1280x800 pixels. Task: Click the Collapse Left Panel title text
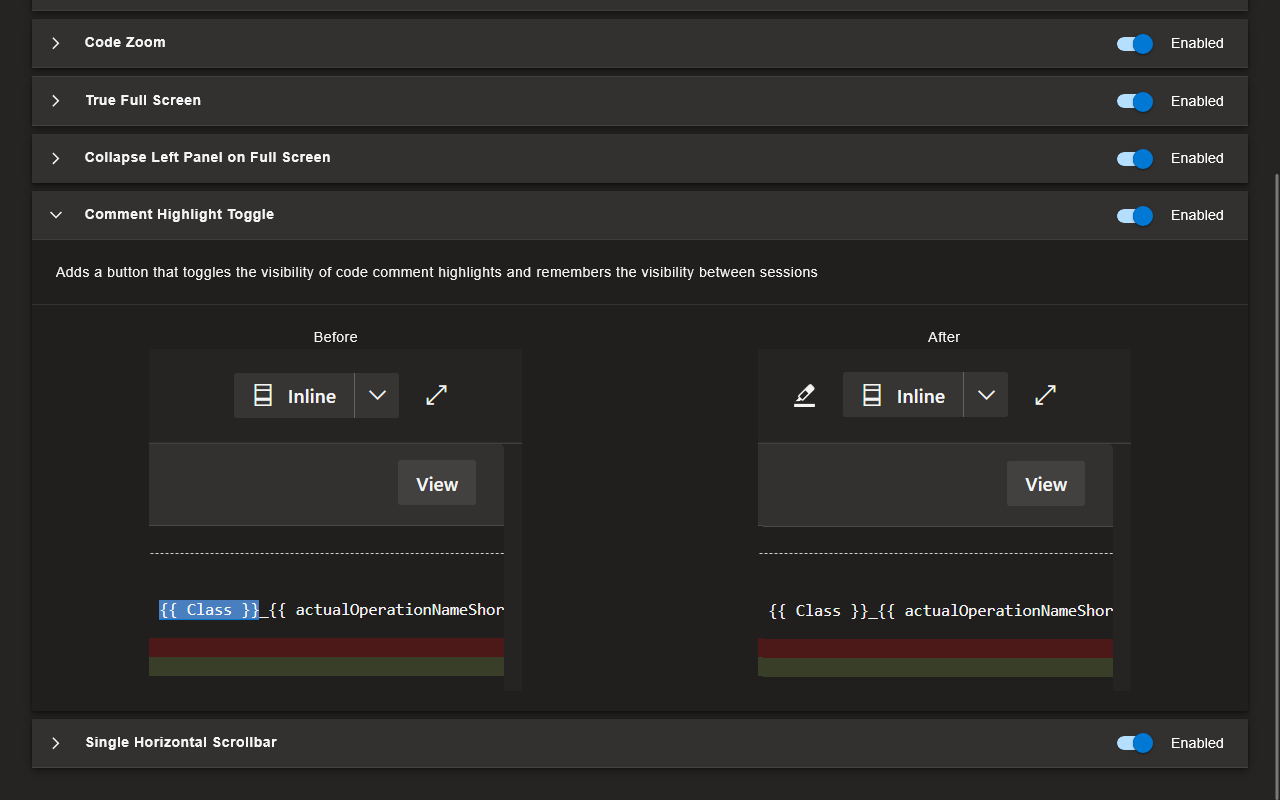tap(207, 157)
